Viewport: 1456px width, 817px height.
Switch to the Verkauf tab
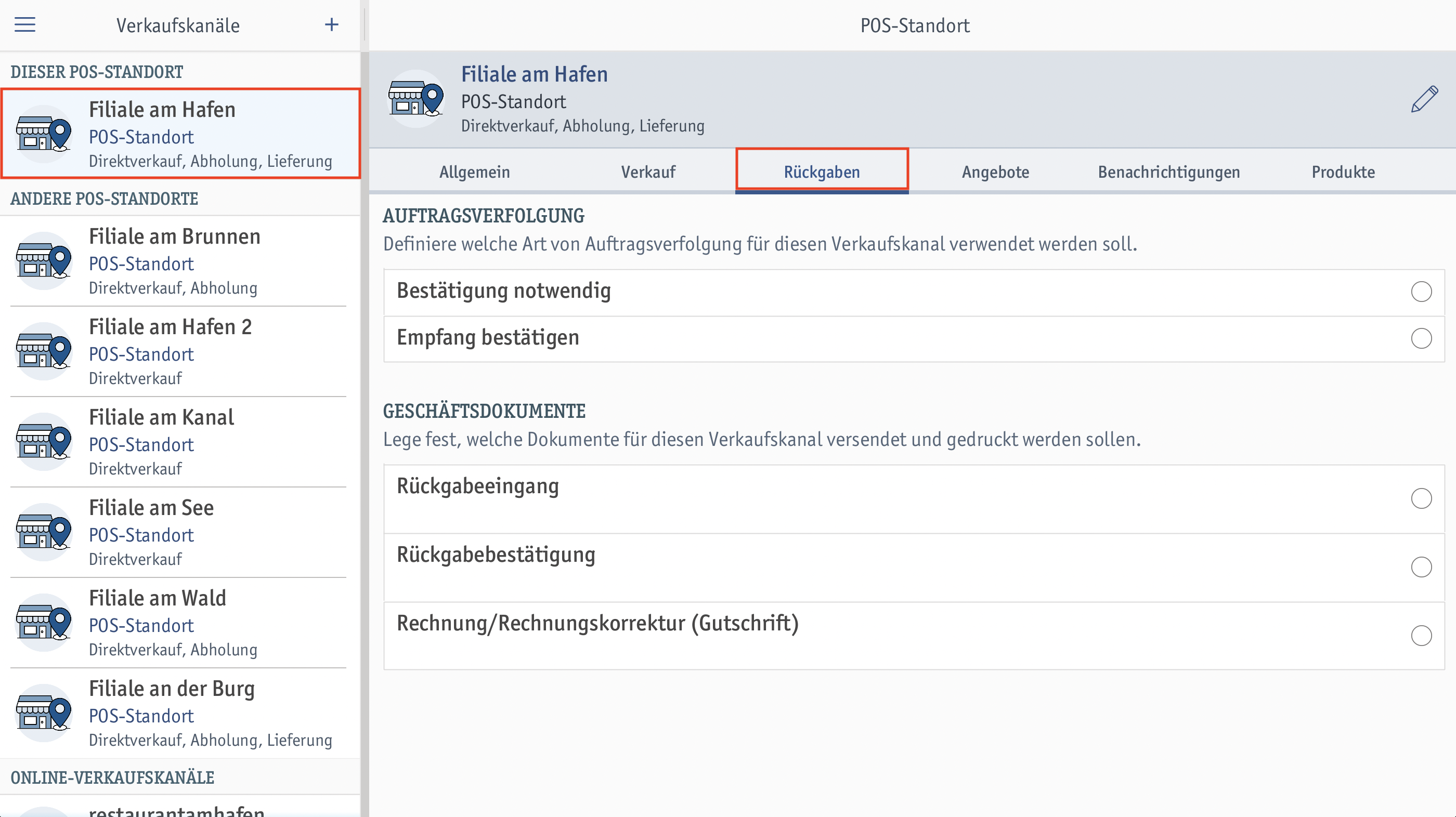pos(648,172)
